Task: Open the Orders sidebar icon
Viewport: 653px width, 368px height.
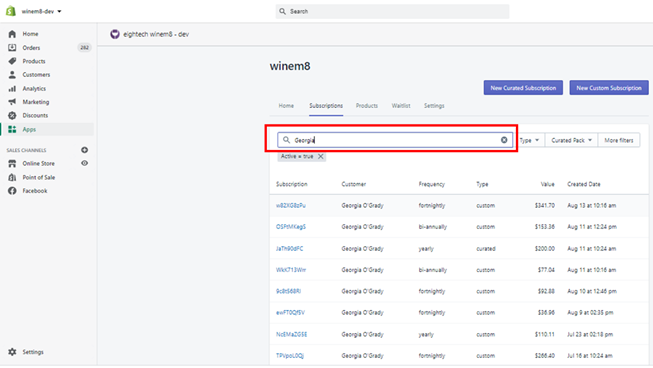Action: pyautogui.click(x=12, y=47)
